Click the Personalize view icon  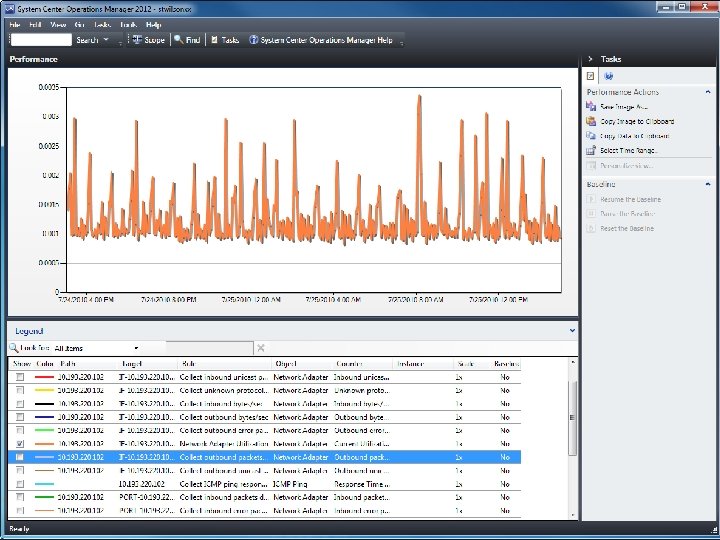point(591,166)
